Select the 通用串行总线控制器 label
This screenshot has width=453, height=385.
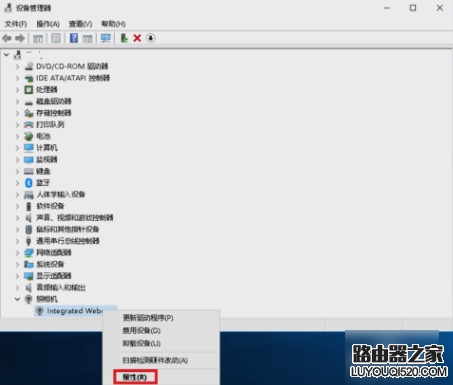(68, 241)
